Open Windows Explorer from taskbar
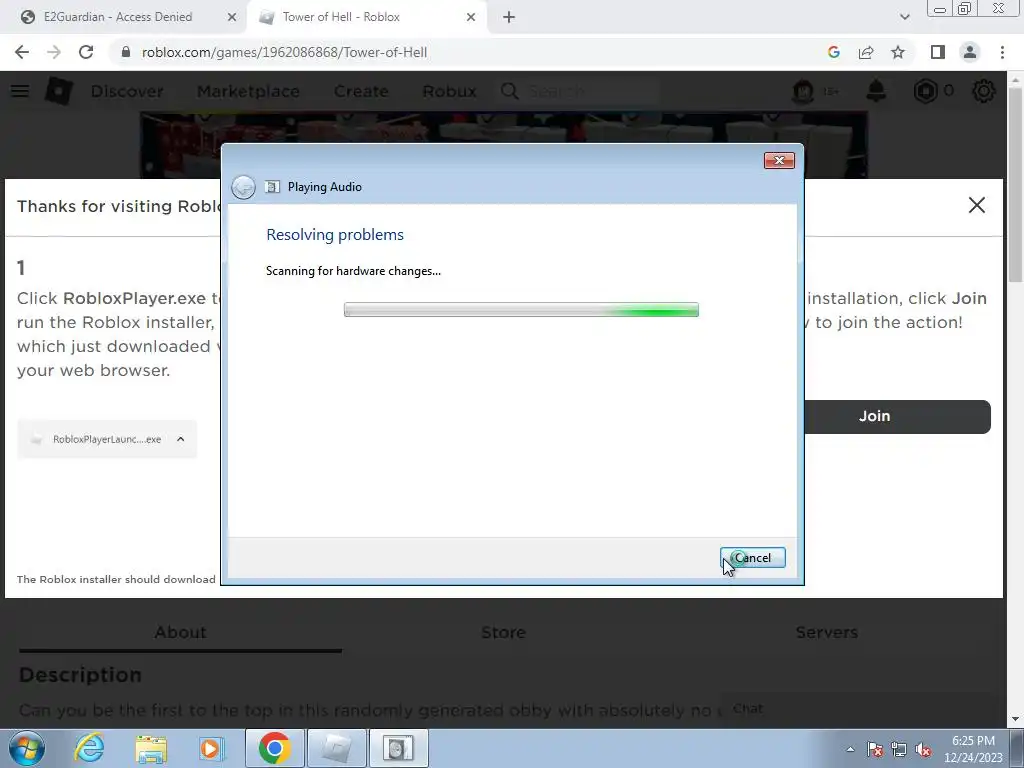Viewport: 1024px width, 768px height. click(x=151, y=748)
